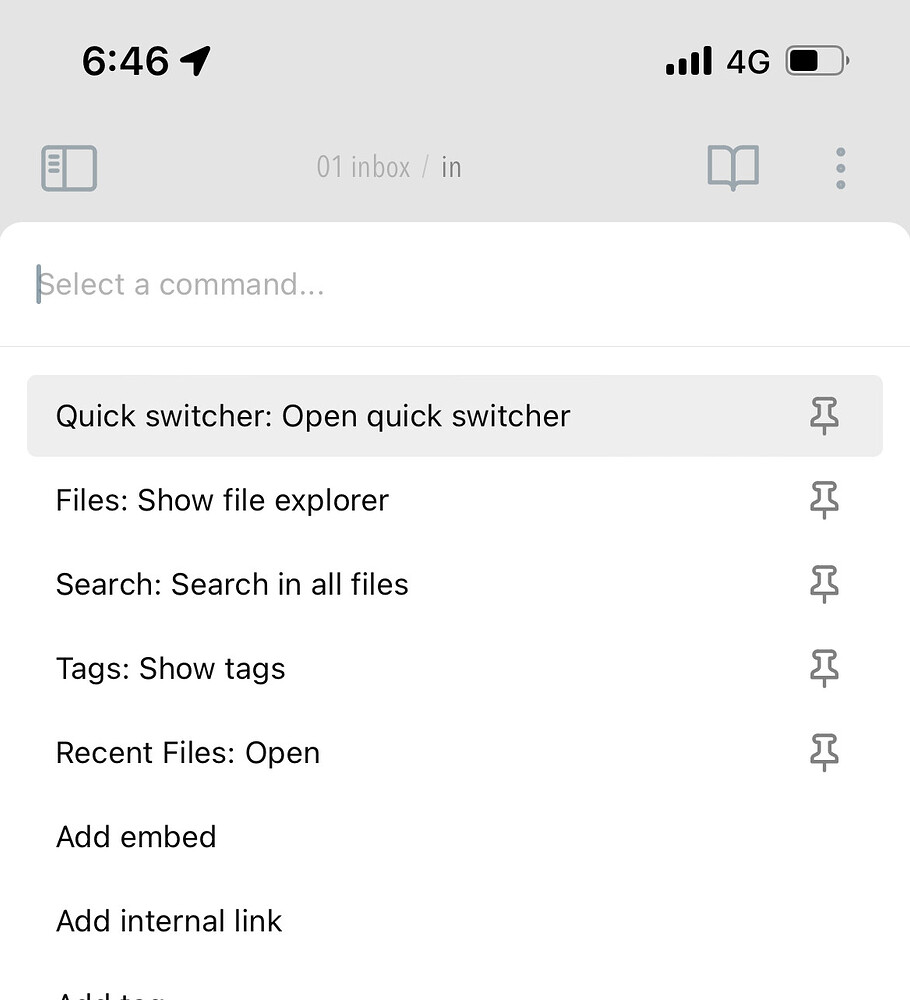Run the 'Add embed' command
Viewport: 910px width, 1000px height.
[136, 837]
